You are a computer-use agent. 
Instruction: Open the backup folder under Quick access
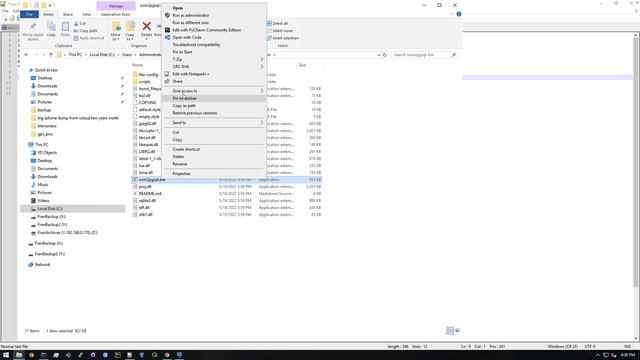(x=44, y=110)
